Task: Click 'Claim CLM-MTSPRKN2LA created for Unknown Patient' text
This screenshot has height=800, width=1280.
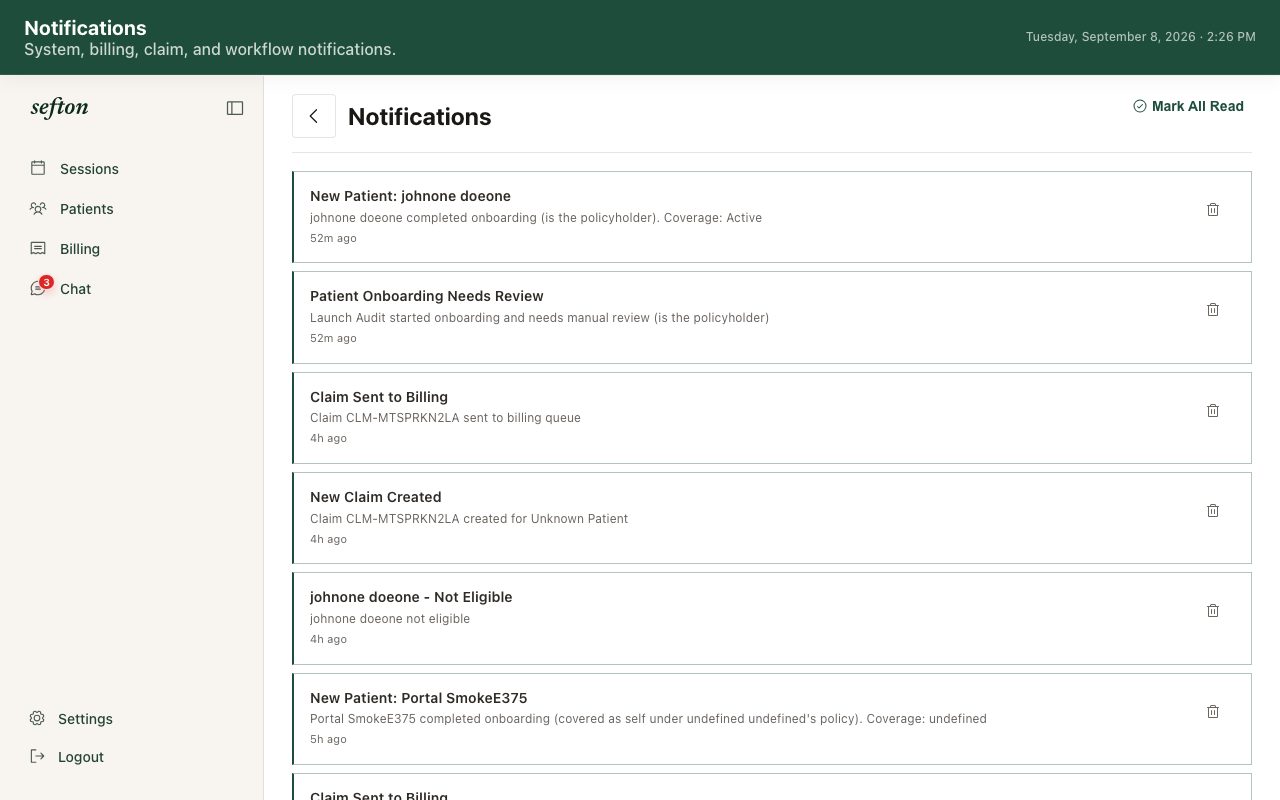Action: pyautogui.click(x=469, y=519)
